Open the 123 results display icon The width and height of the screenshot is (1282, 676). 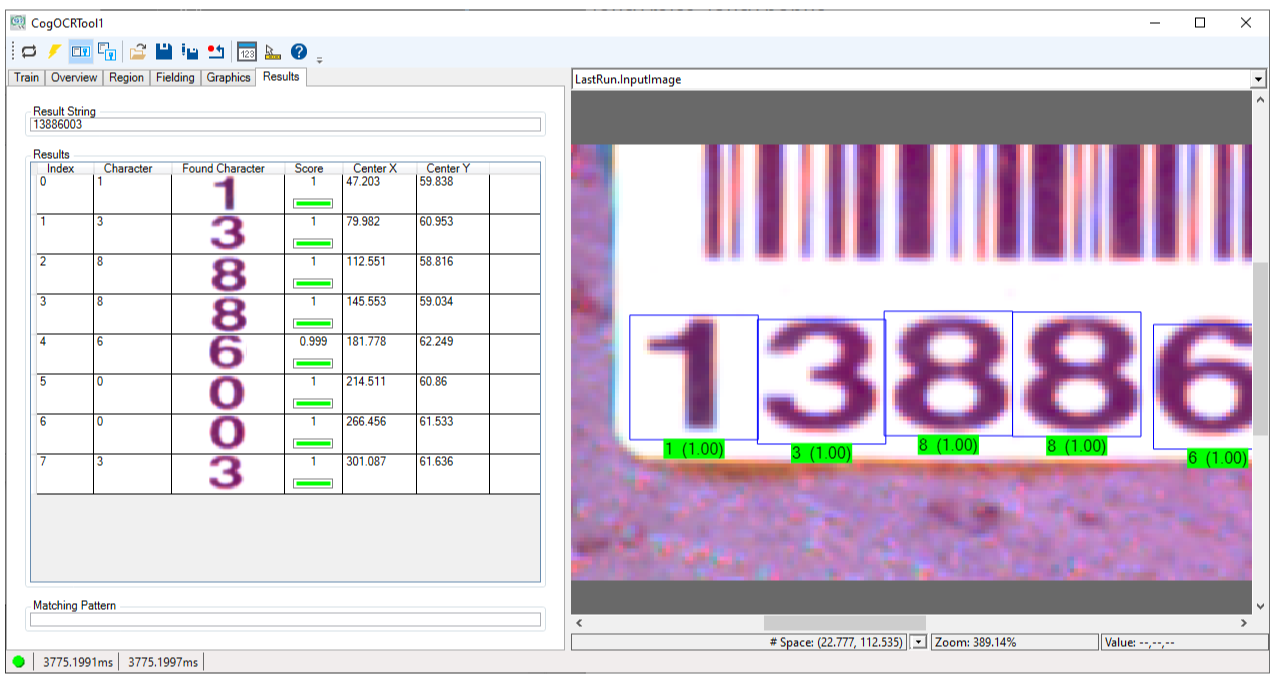point(247,51)
